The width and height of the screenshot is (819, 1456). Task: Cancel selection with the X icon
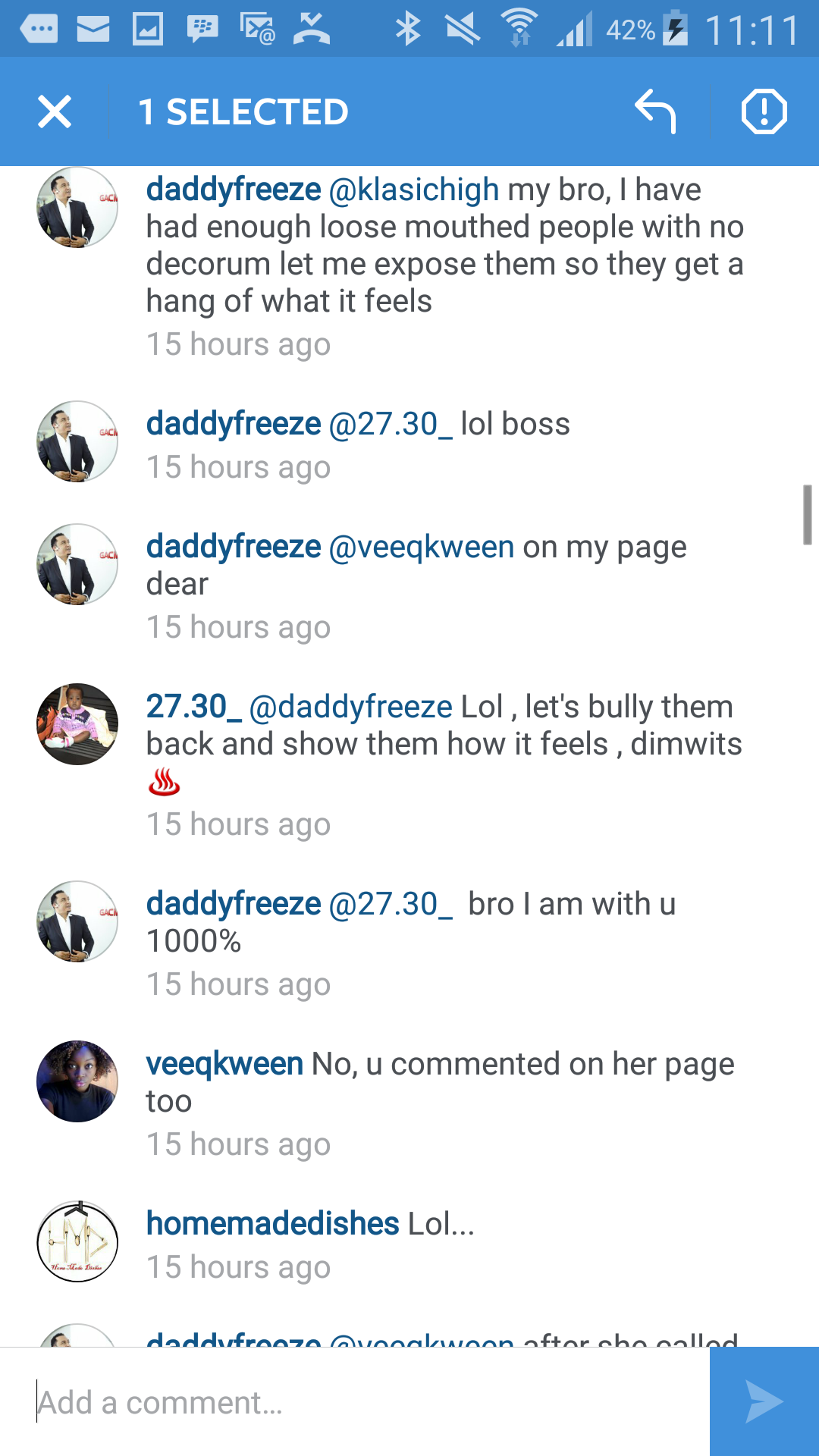tap(55, 111)
